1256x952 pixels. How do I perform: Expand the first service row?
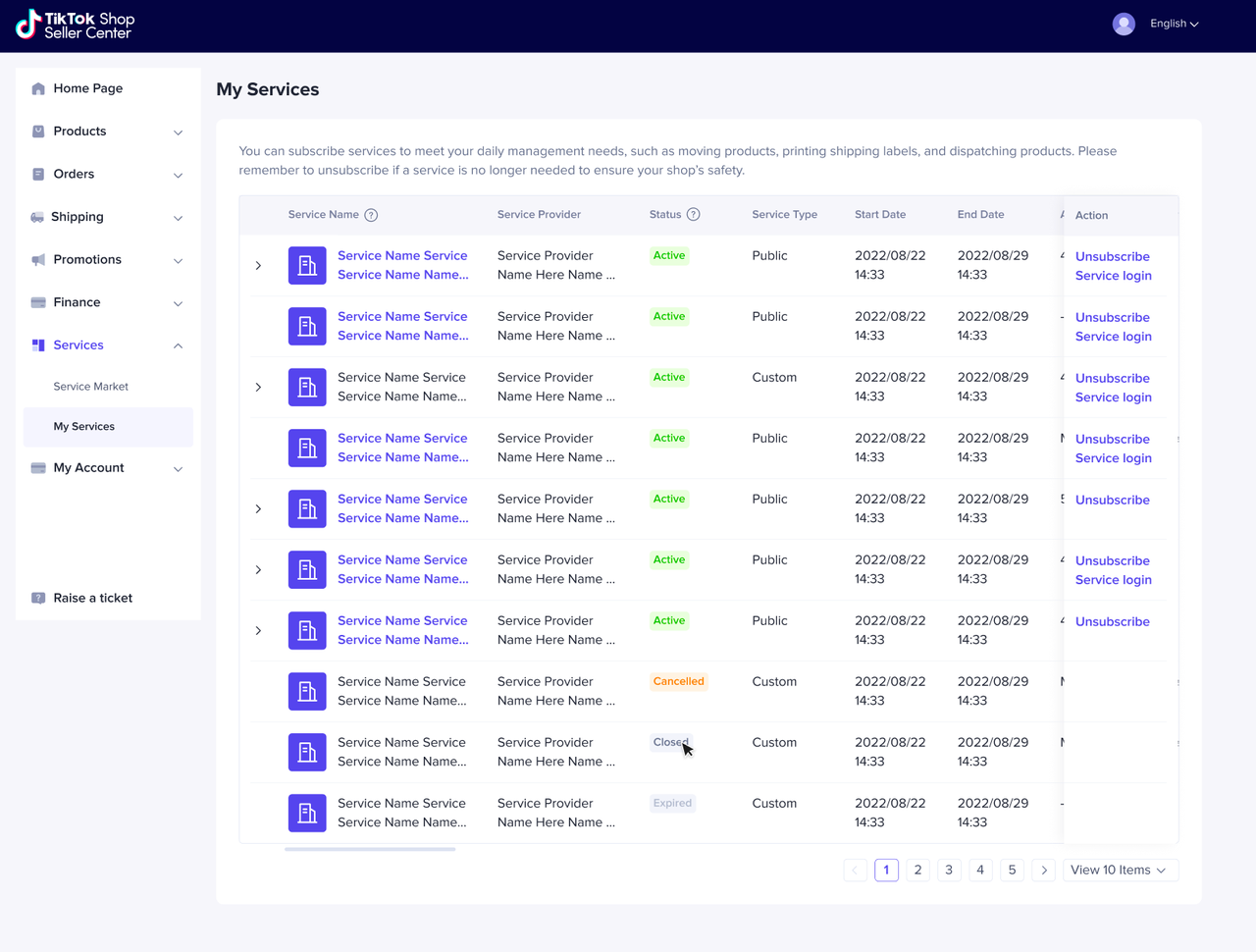pos(258,266)
